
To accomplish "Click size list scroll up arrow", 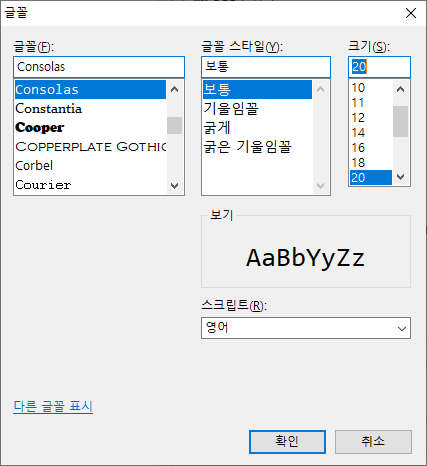I will tap(401, 89).
